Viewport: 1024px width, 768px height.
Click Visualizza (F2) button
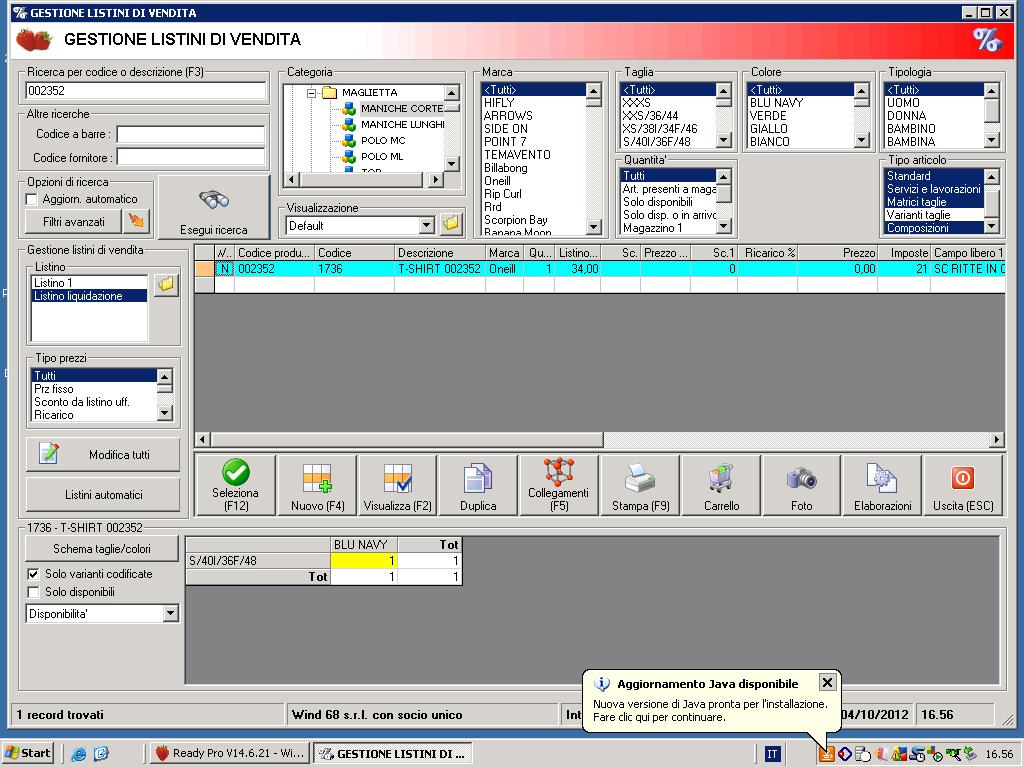click(398, 485)
